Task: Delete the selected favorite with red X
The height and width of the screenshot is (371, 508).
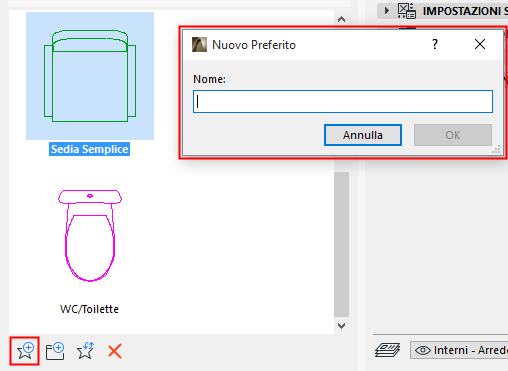Action: pyautogui.click(x=115, y=351)
